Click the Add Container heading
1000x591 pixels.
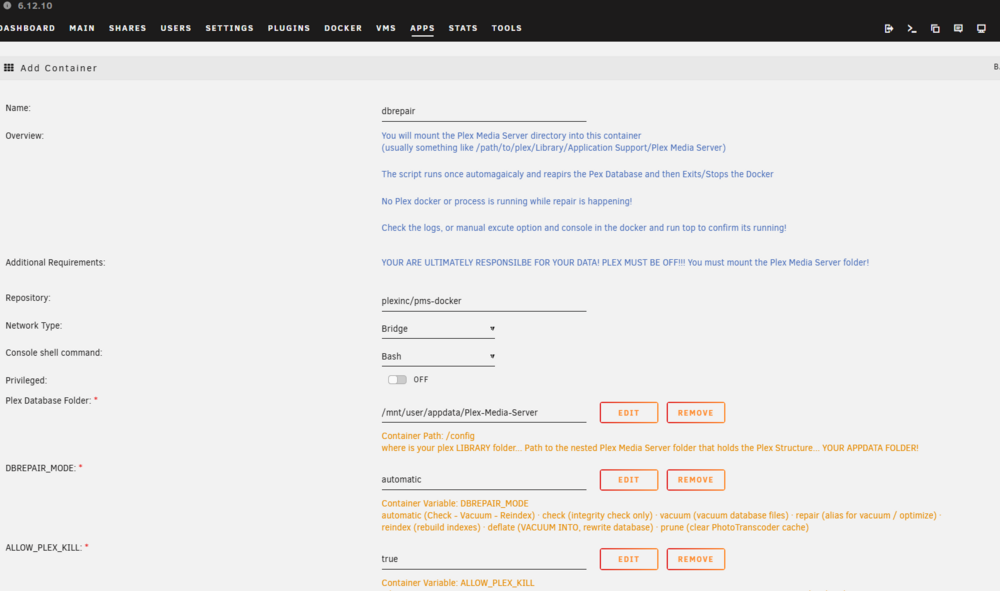(59, 68)
